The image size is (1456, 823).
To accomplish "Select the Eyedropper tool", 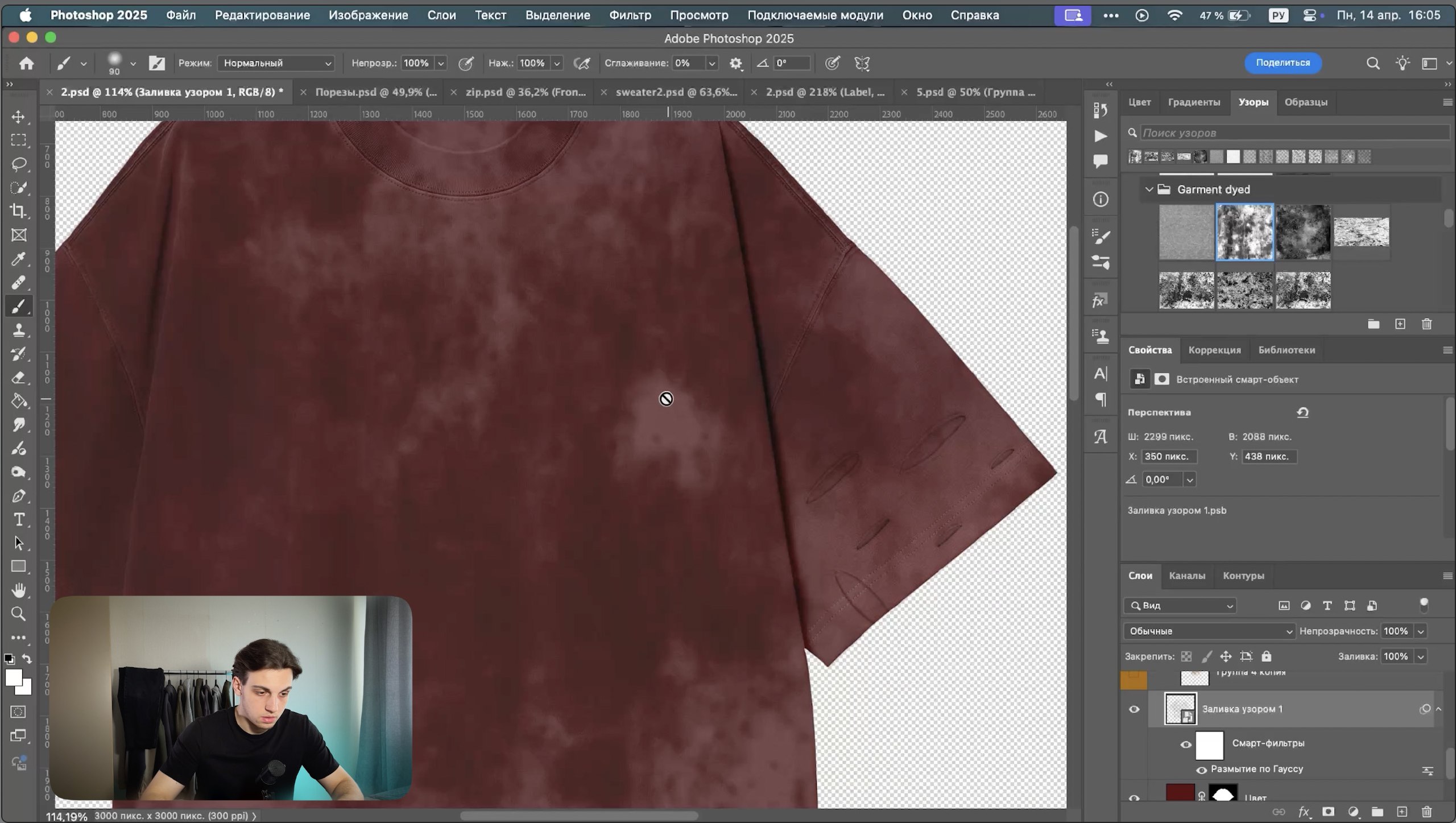I will tap(18, 259).
